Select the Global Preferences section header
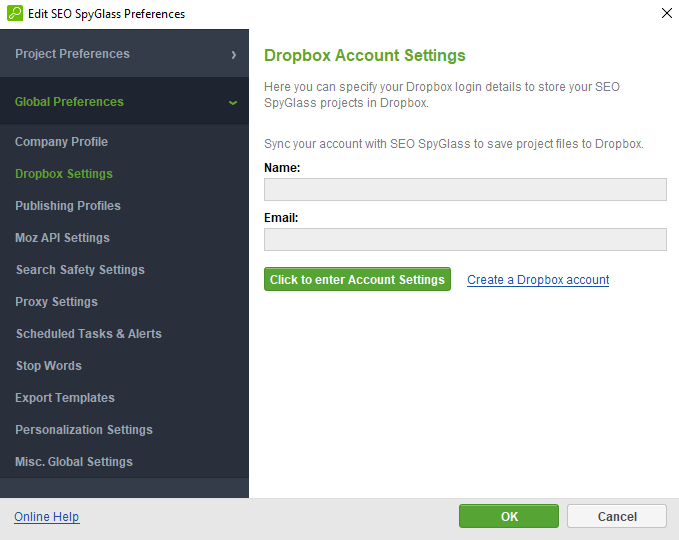This screenshot has height=540, width=679. click(124, 101)
